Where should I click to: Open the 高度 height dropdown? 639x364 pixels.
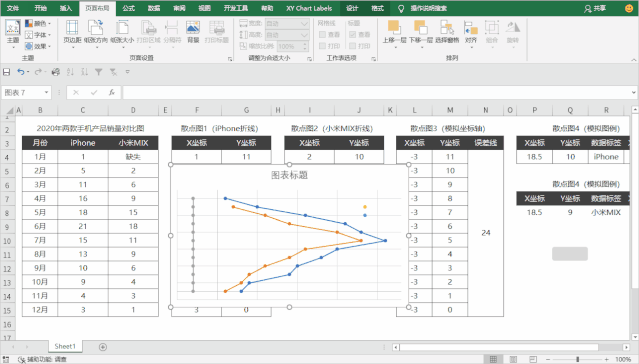[x=304, y=35]
